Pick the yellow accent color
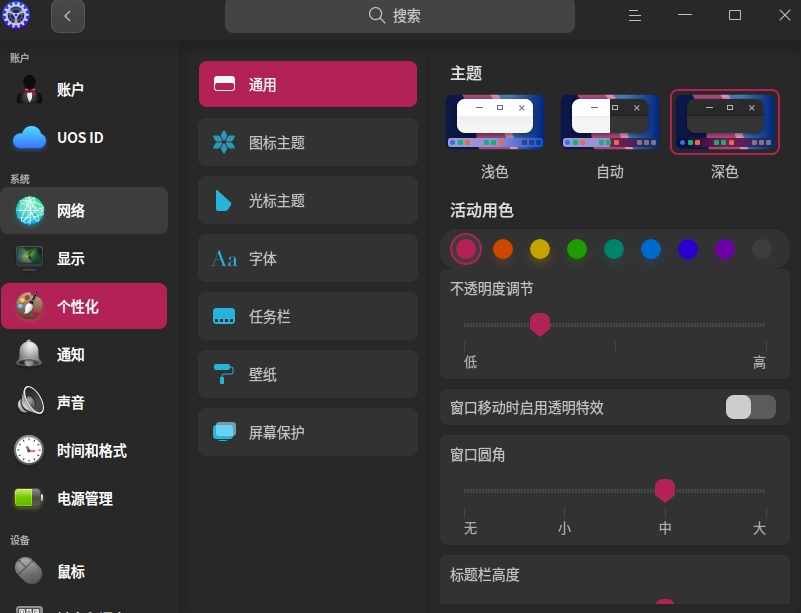Screen dimensions: 801x613 pyautogui.click(x=540, y=249)
